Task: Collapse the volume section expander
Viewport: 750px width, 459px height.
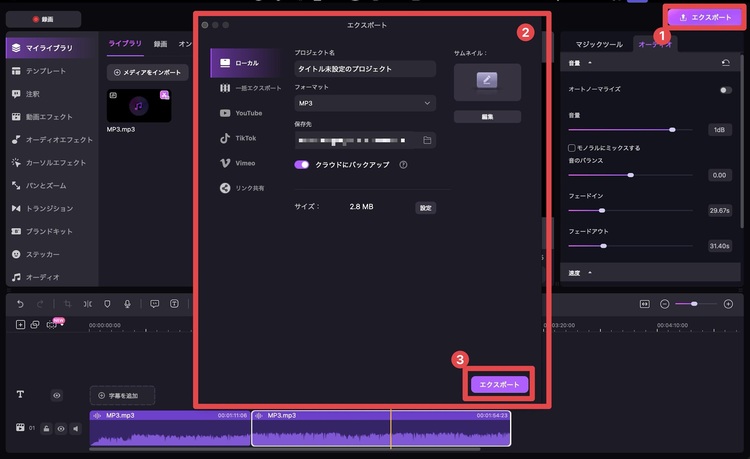Action: pos(590,63)
